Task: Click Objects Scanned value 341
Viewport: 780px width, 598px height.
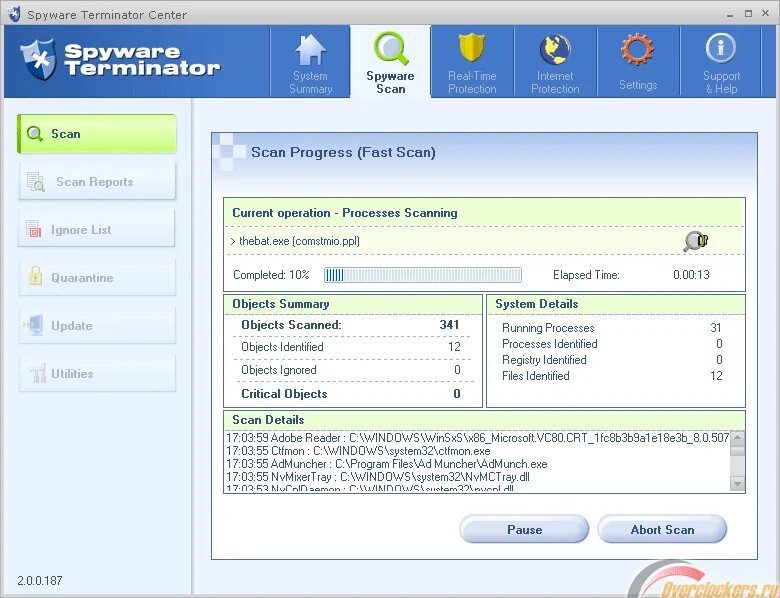Action: (x=449, y=324)
